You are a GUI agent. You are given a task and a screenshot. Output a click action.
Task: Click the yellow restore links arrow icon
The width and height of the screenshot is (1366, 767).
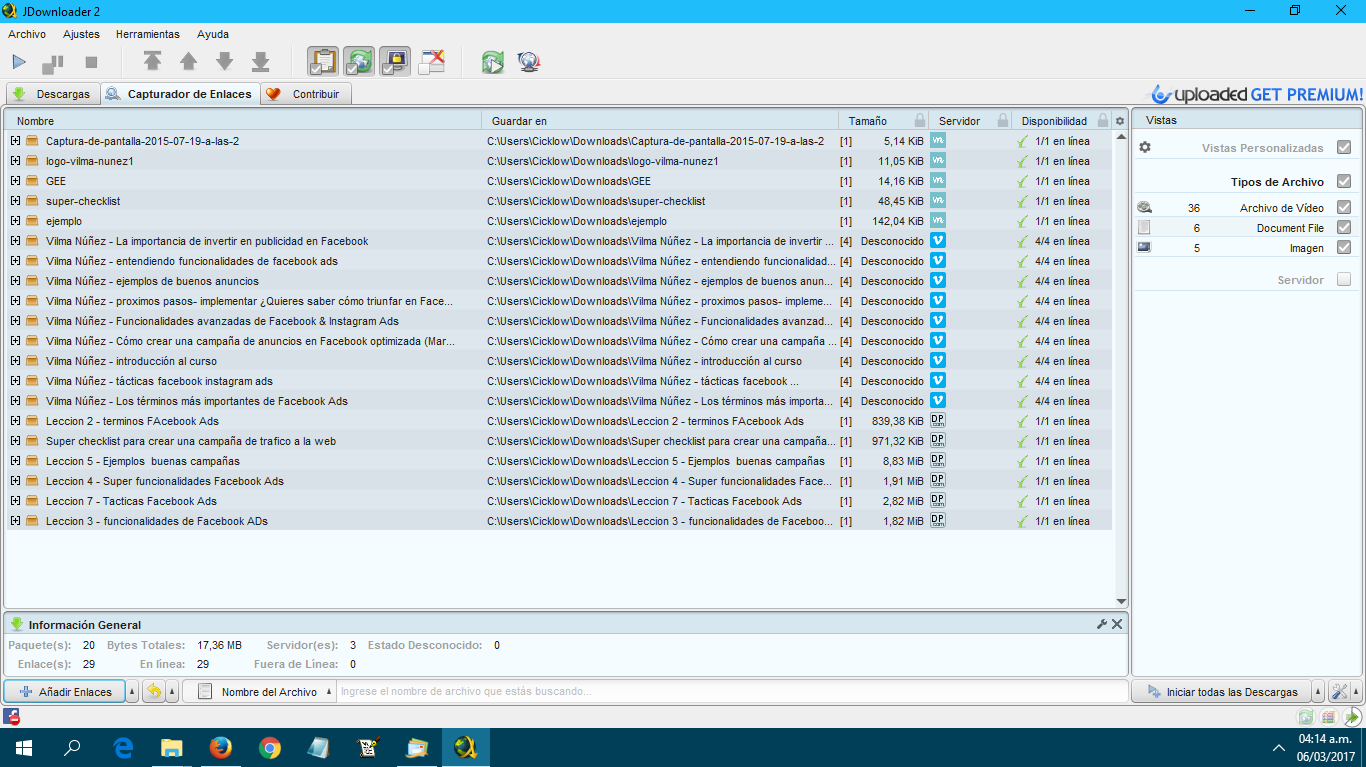(x=153, y=691)
